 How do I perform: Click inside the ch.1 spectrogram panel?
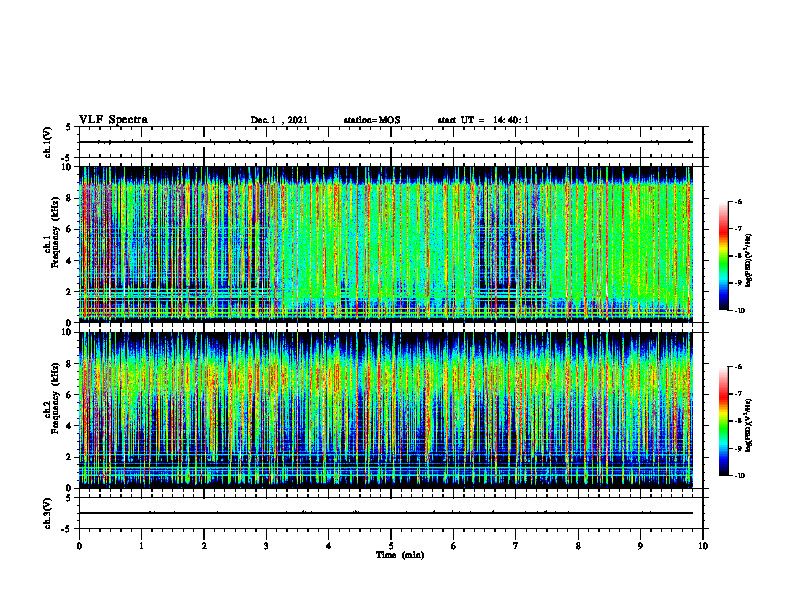click(386, 244)
